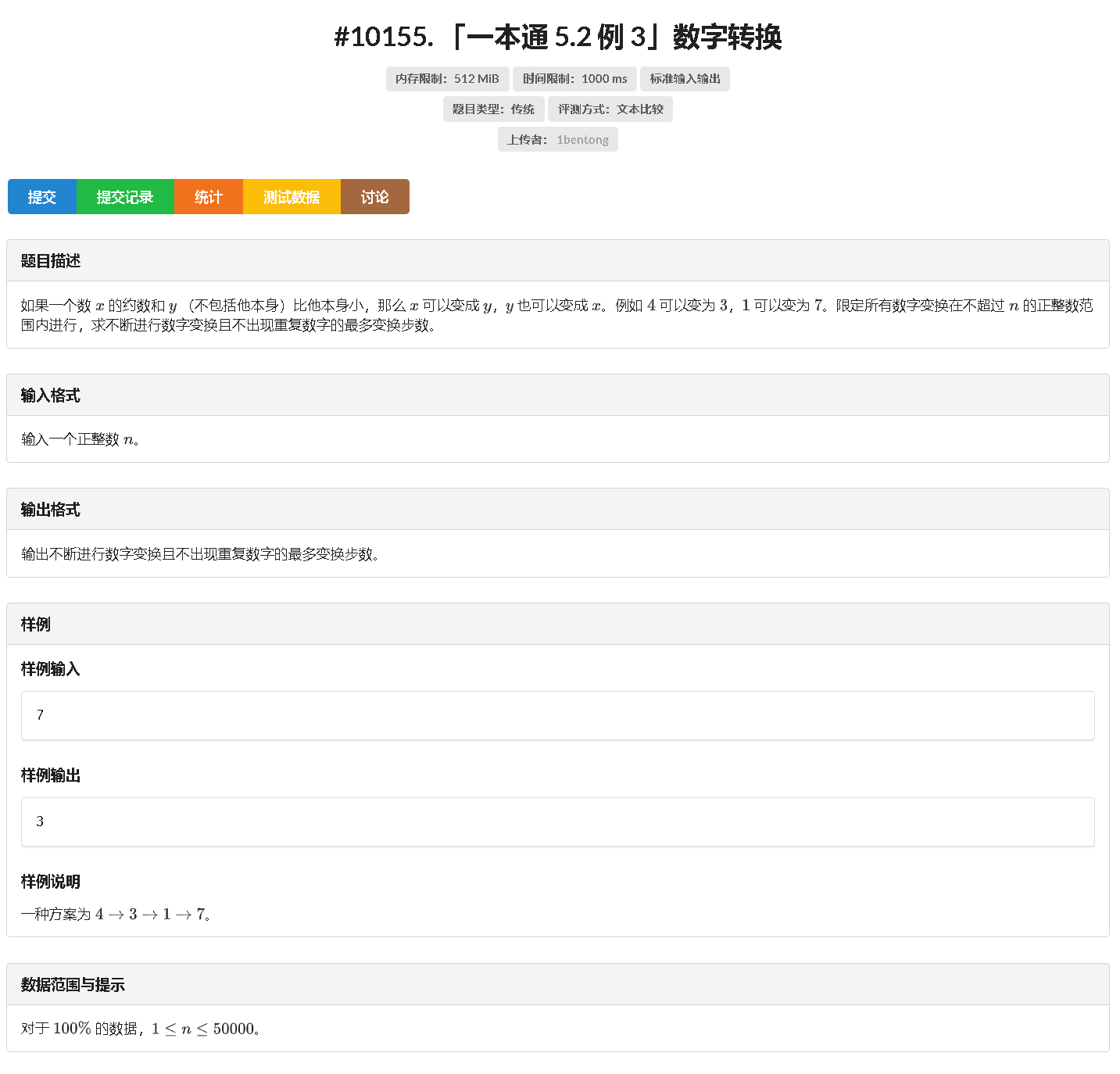Image resolution: width=1120 pixels, height=1074 pixels.
Task: View the 统计 statistics page
Action: point(209,196)
